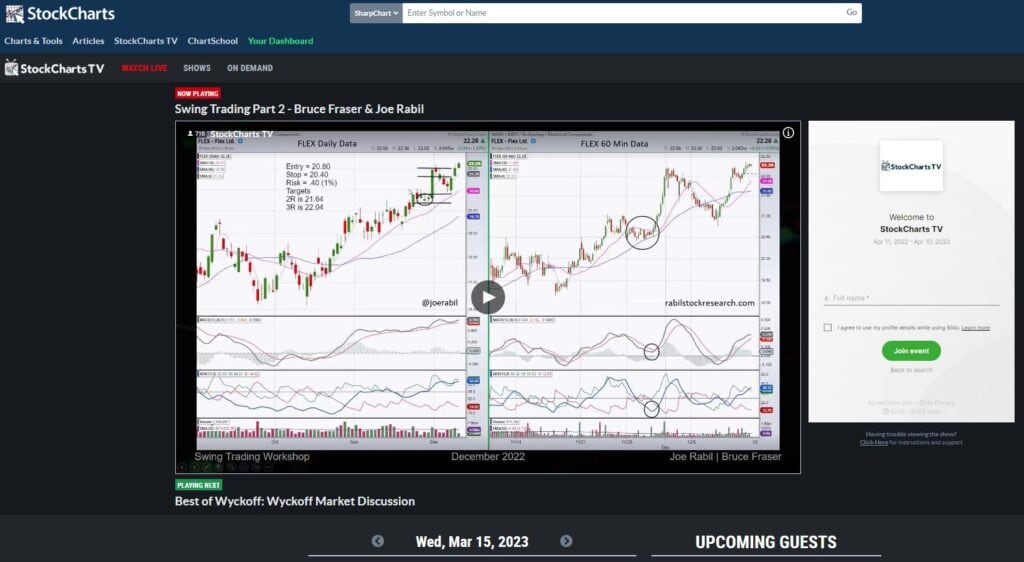Go to the previous schedule day
Viewport: 1024px width, 562px height.
point(377,541)
